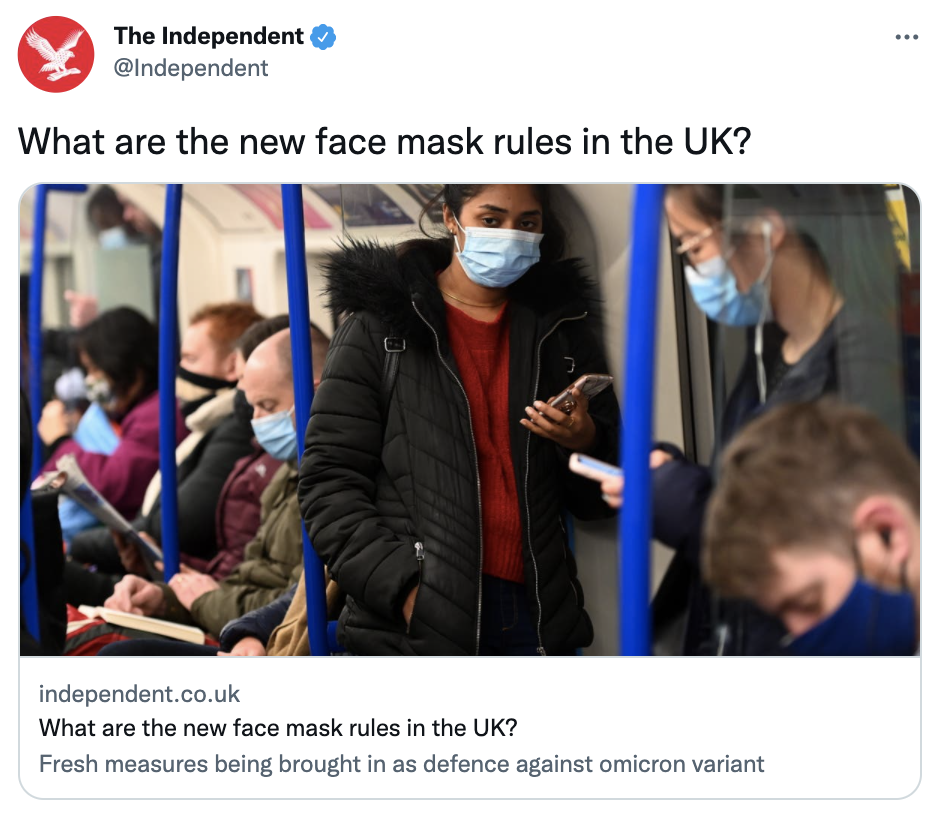Open the article preview photo of masked commuters
Viewport: 938px width, 814px height.
(x=470, y=420)
